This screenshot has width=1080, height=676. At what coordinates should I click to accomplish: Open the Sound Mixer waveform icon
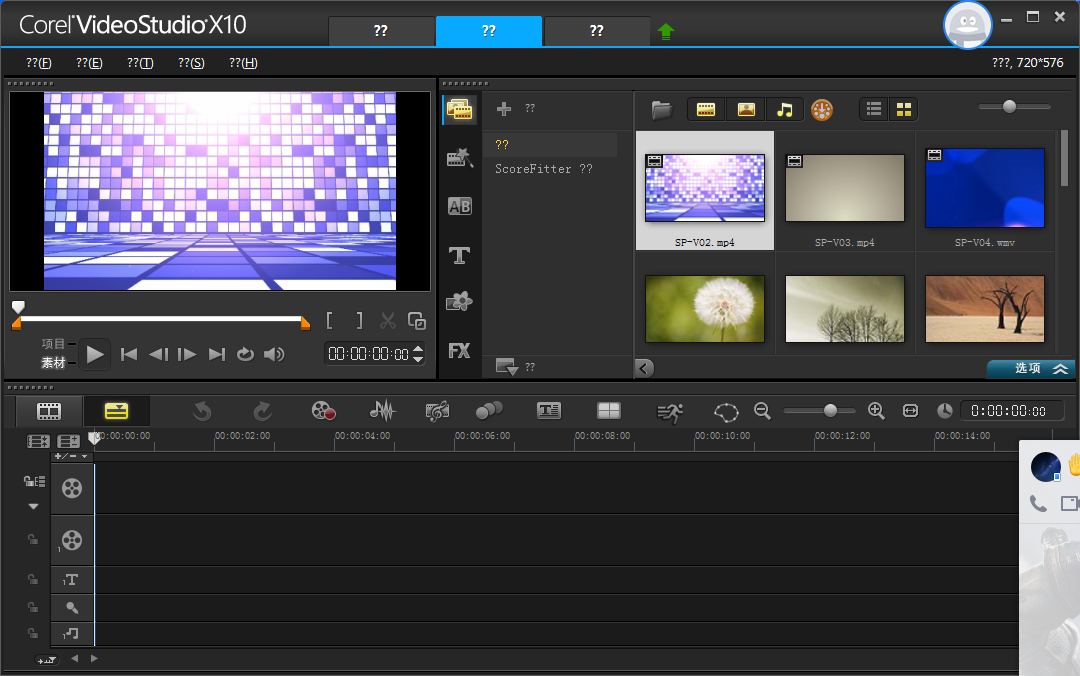click(382, 411)
